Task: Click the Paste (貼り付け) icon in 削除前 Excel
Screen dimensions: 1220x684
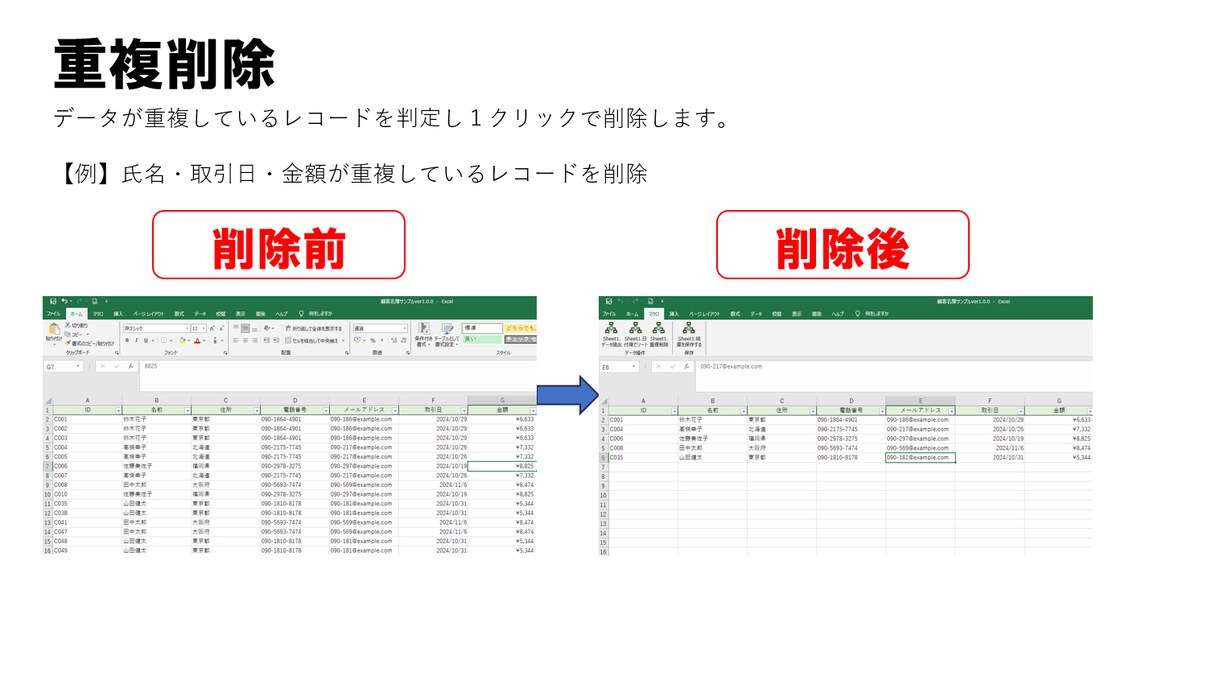Action: click(x=53, y=330)
